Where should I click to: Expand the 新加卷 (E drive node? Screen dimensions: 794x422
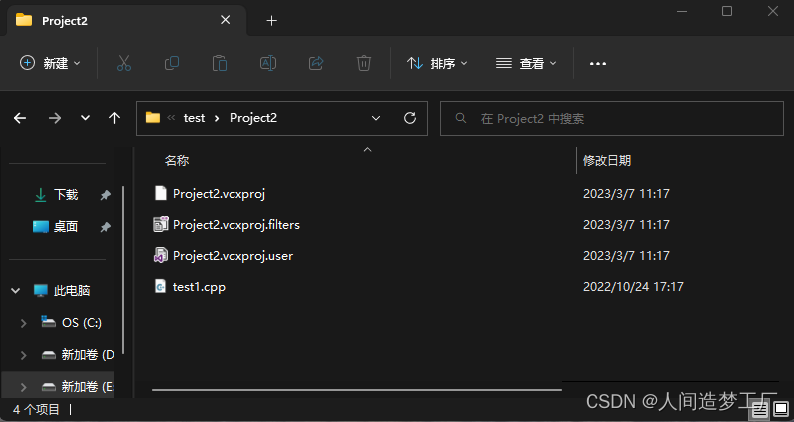pos(23,387)
